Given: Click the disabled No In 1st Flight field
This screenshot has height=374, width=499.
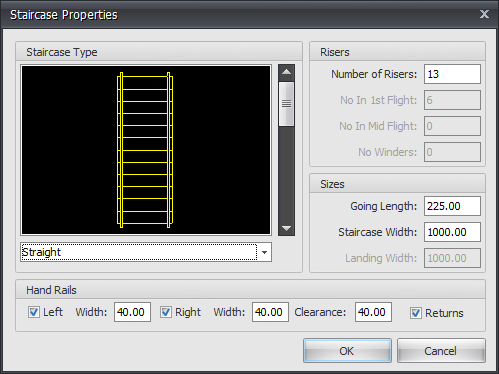Looking at the screenshot, I should [452, 100].
